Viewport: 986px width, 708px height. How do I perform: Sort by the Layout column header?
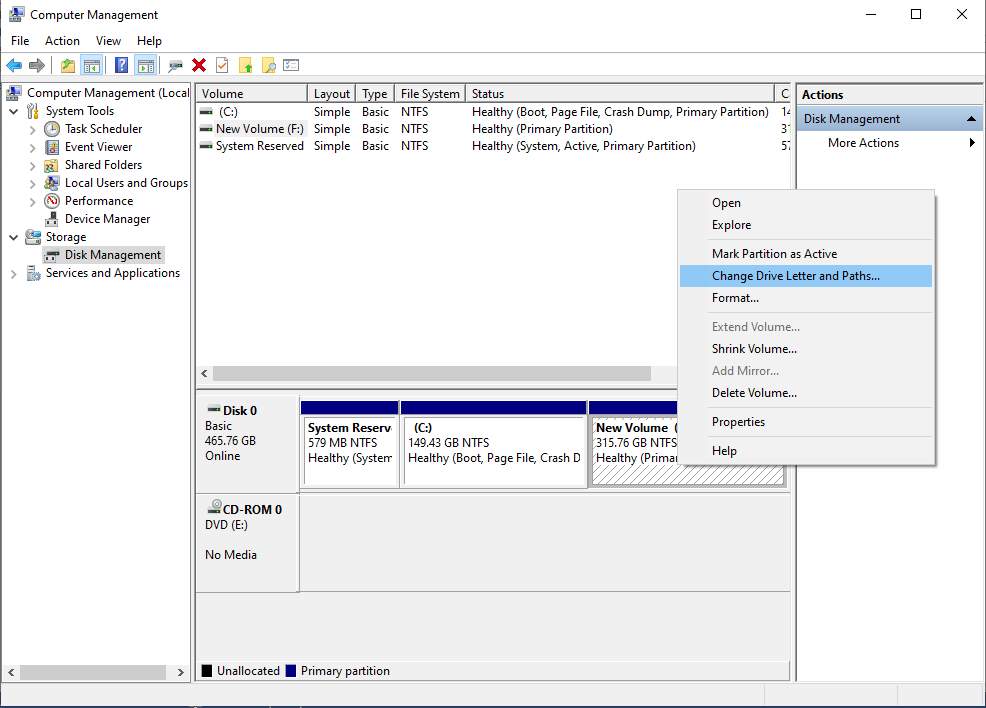(x=331, y=94)
